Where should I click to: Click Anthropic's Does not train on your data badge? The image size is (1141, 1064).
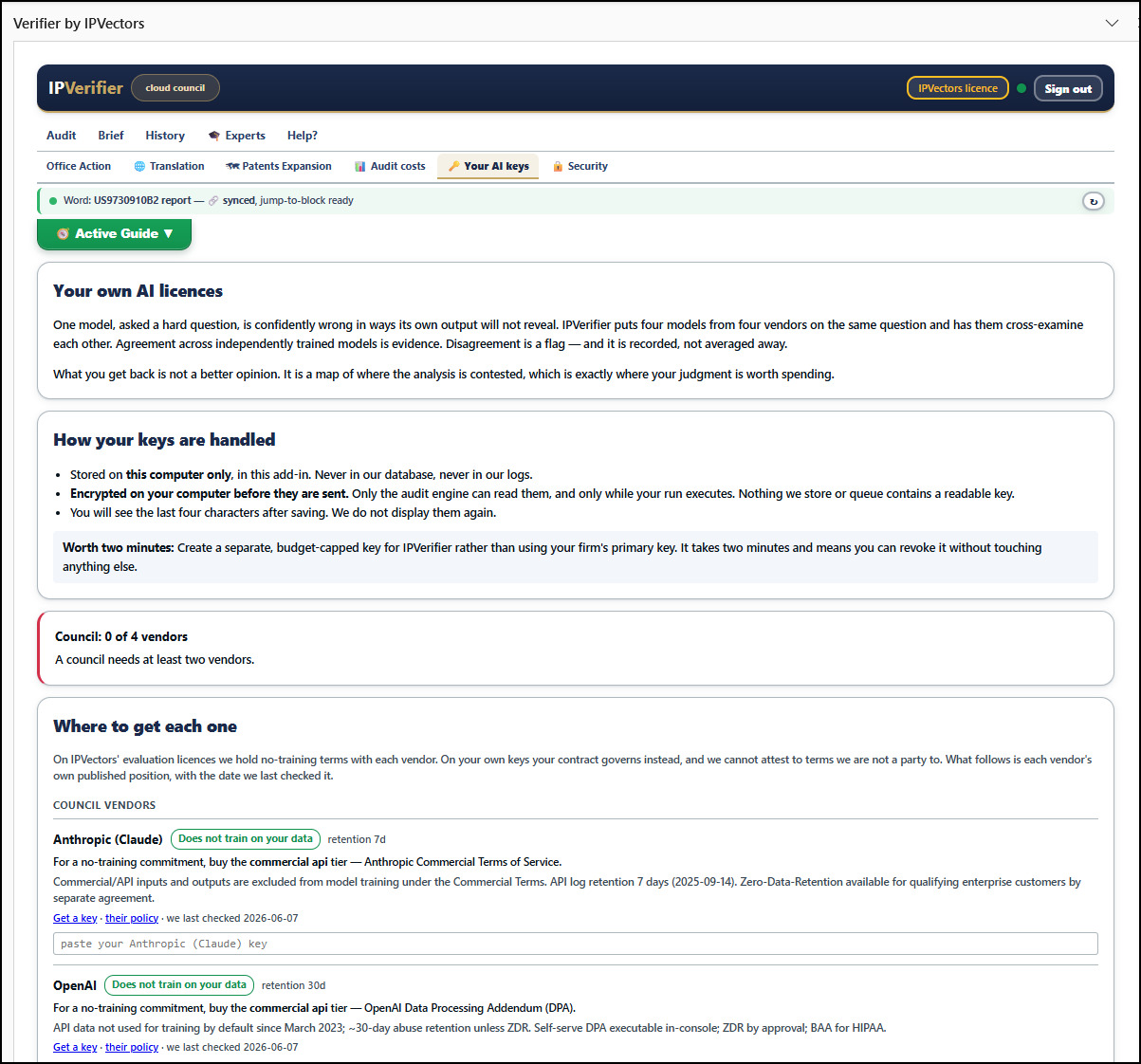(246, 838)
